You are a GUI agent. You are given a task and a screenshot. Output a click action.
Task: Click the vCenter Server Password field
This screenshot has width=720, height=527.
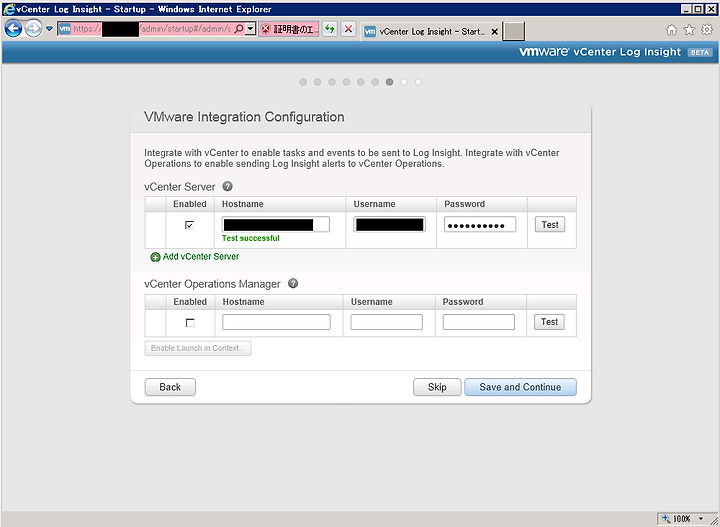click(x=480, y=224)
